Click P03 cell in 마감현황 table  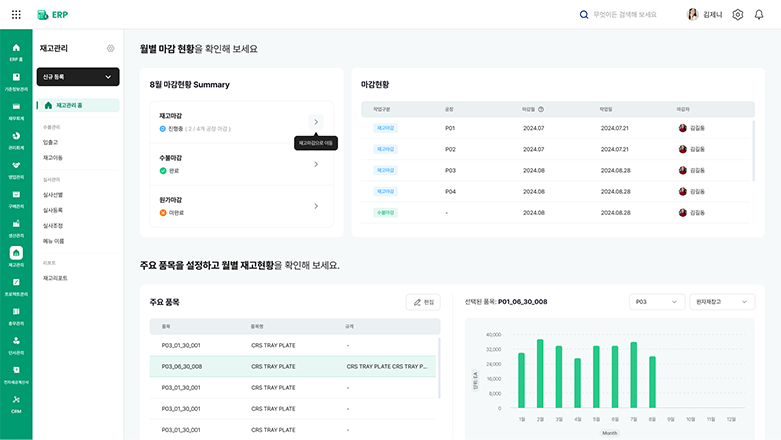450,170
